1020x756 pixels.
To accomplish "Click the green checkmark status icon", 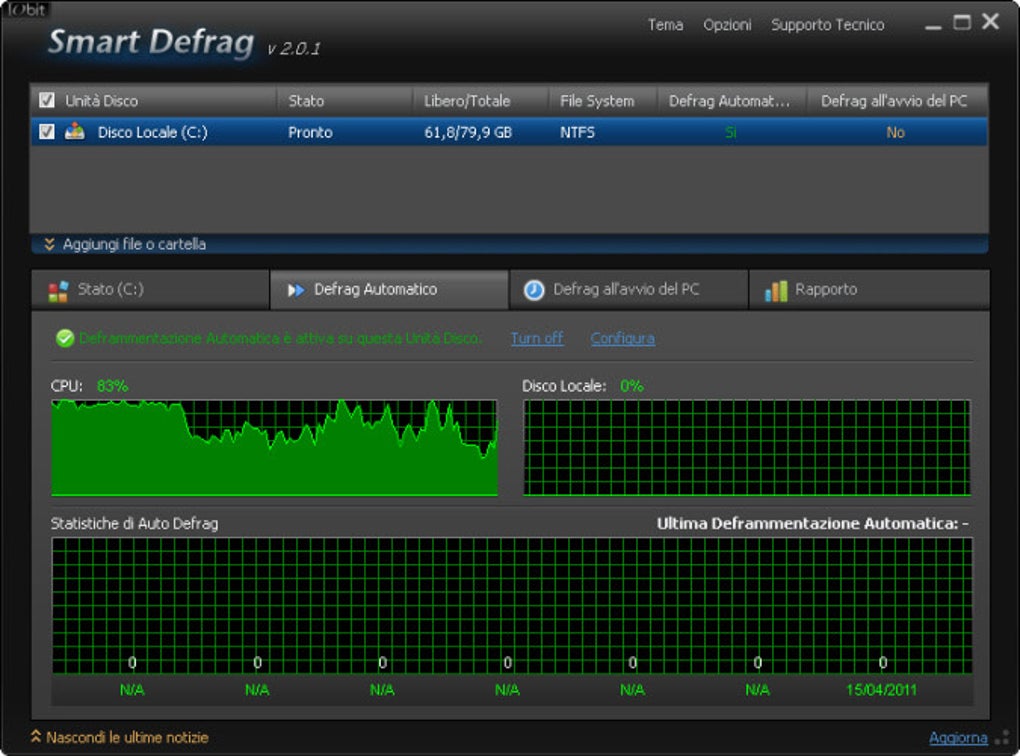I will [64, 338].
